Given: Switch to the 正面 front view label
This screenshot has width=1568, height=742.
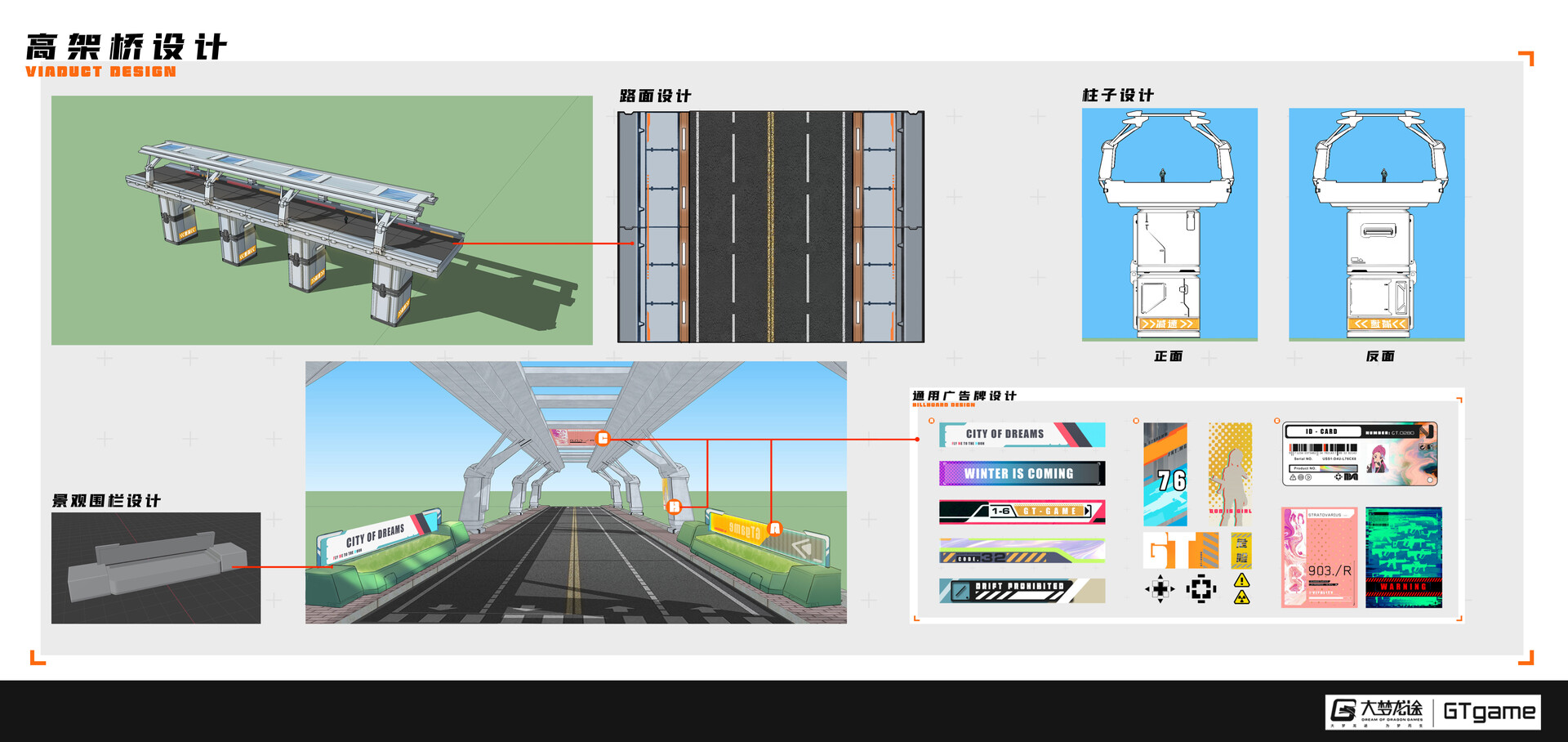Looking at the screenshot, I should 1168,357.
